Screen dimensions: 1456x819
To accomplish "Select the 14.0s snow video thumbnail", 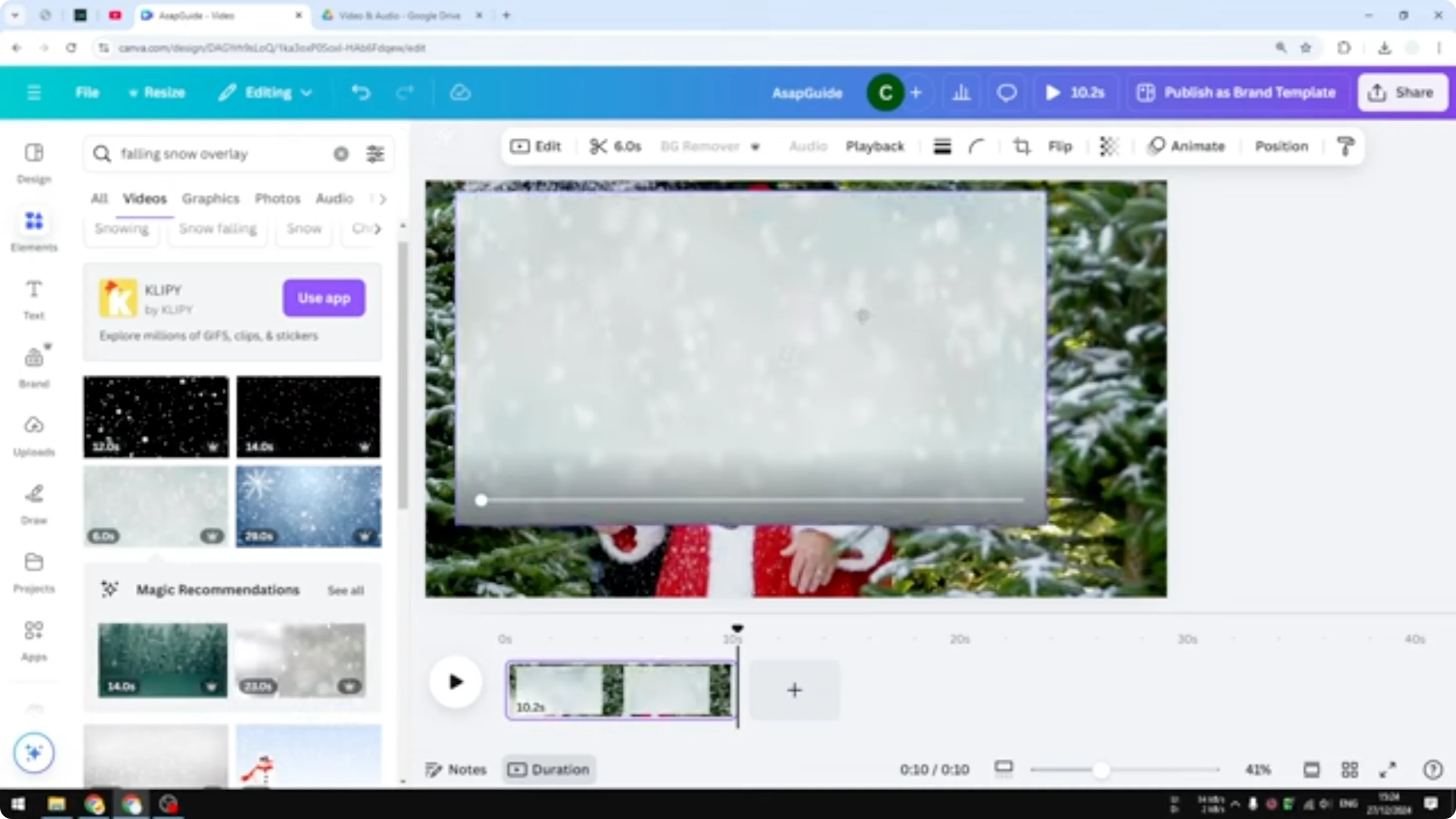I will pyautogui.click(x=309, y=416).
